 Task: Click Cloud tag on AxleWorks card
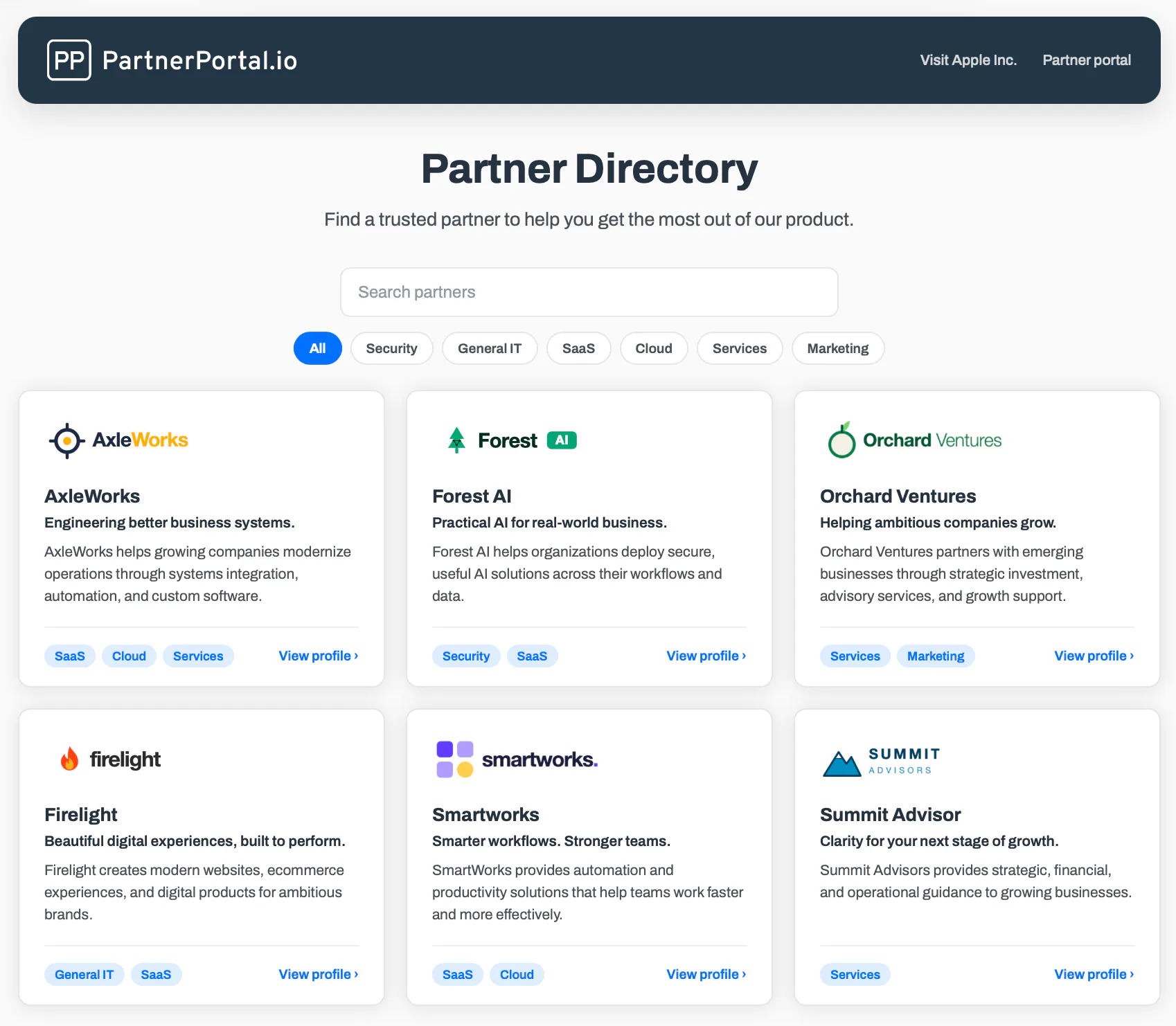(130, 656)
